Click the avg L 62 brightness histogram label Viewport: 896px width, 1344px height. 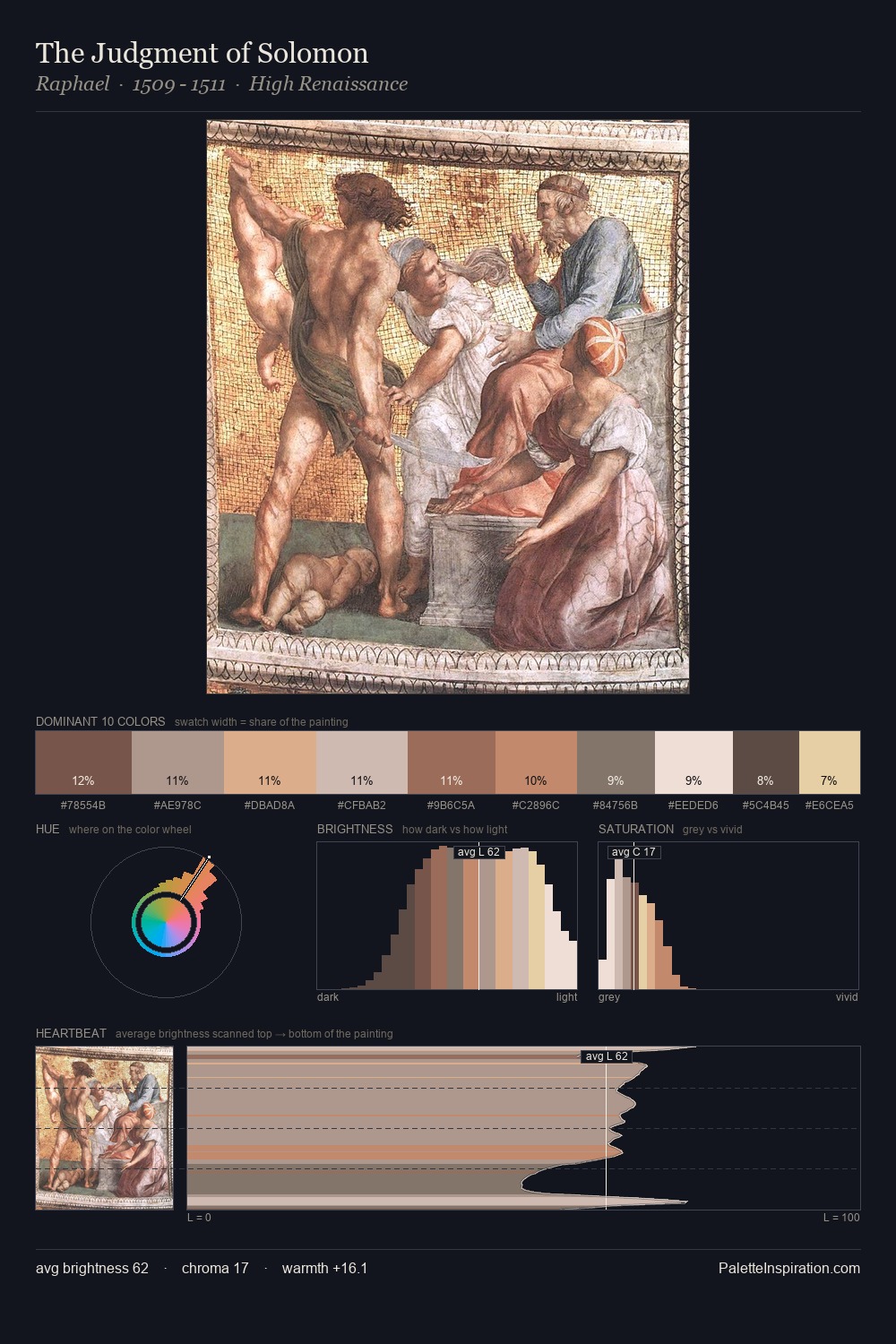478,852
